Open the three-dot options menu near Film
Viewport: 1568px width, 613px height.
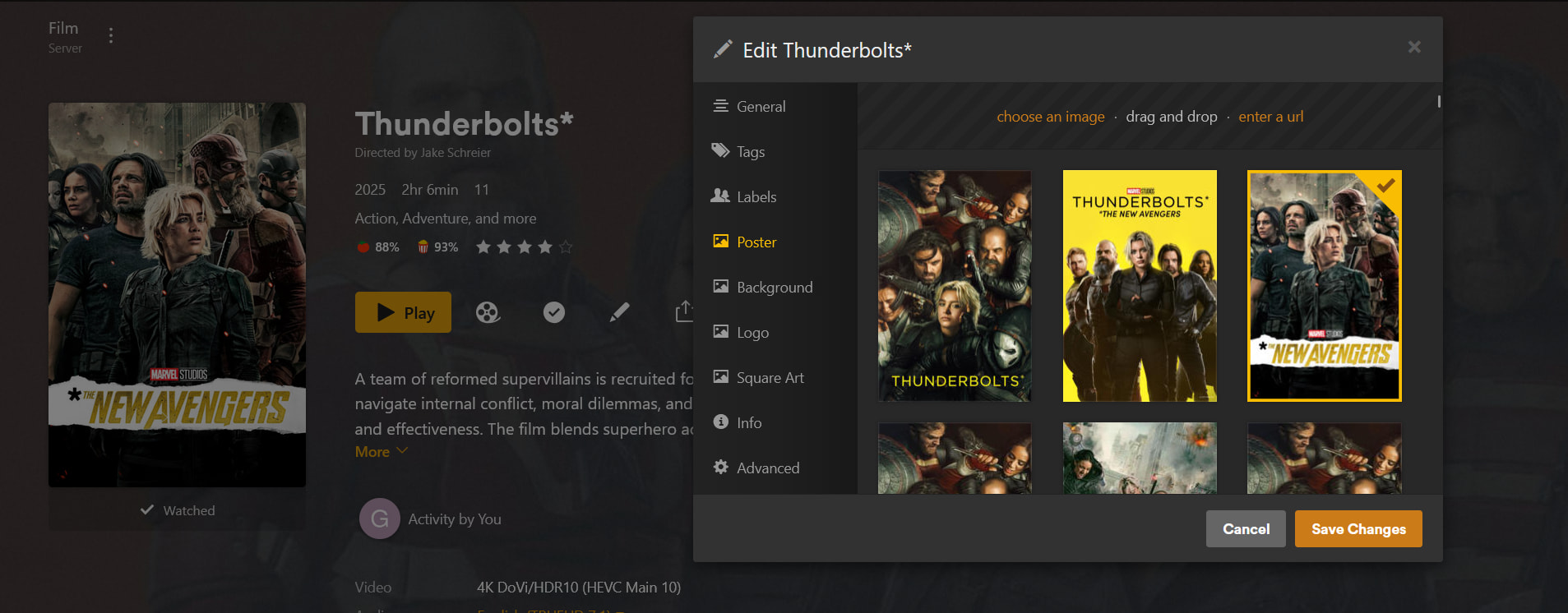111,35
